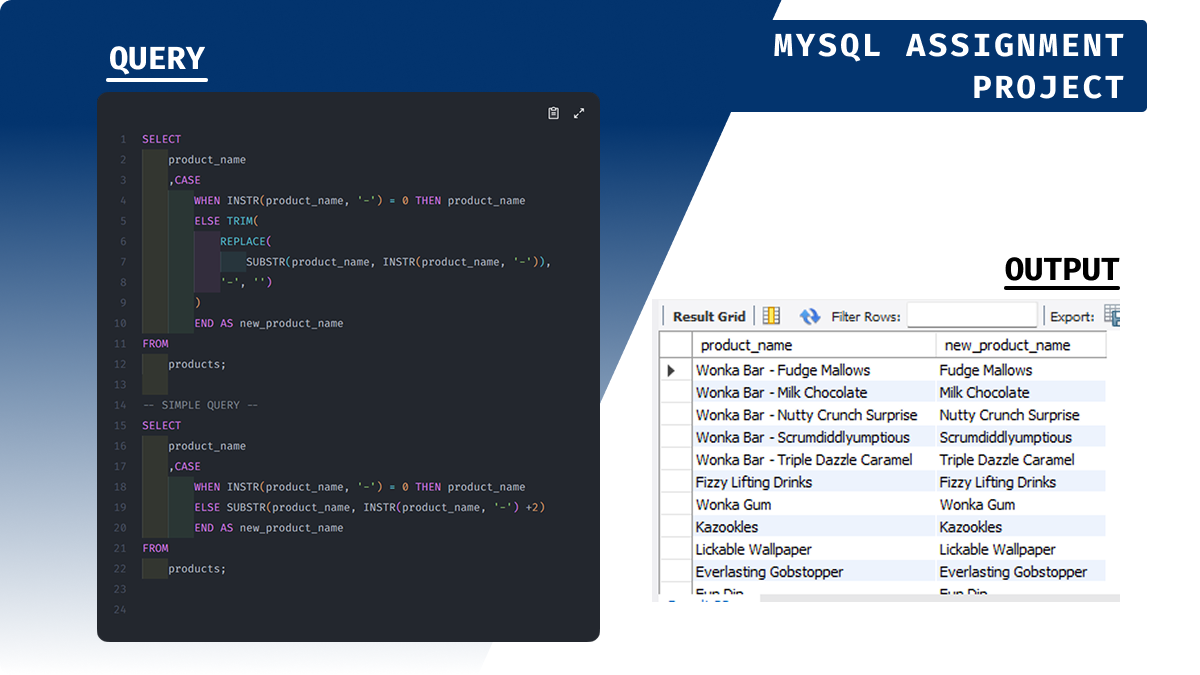Select 'Everlasting Gobstopper' in new_product_name column

click(1021, 572)
